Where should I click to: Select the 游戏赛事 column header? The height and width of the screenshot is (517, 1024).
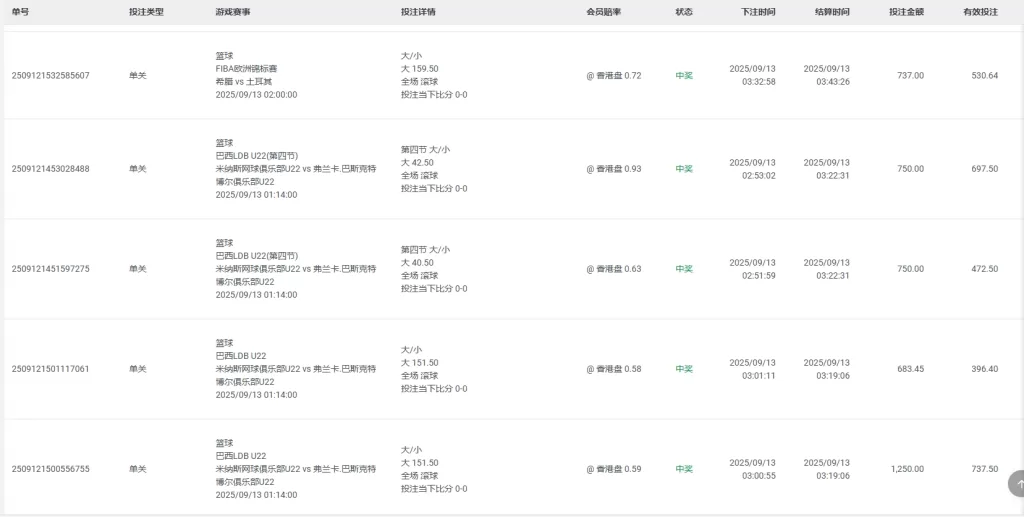[233, 12]
